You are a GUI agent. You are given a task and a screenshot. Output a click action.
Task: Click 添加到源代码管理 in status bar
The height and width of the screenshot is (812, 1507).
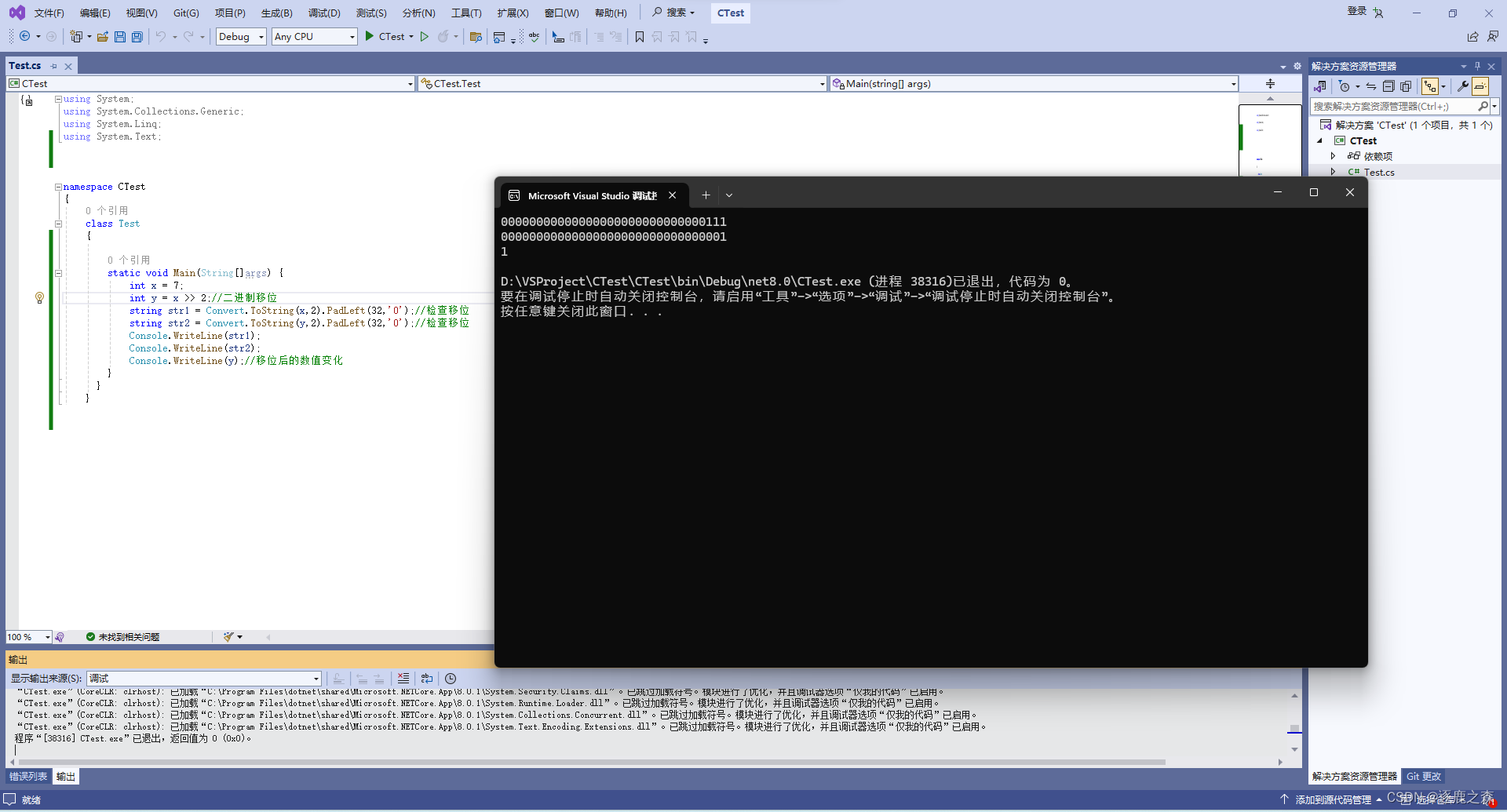(x=1331, y=799)
